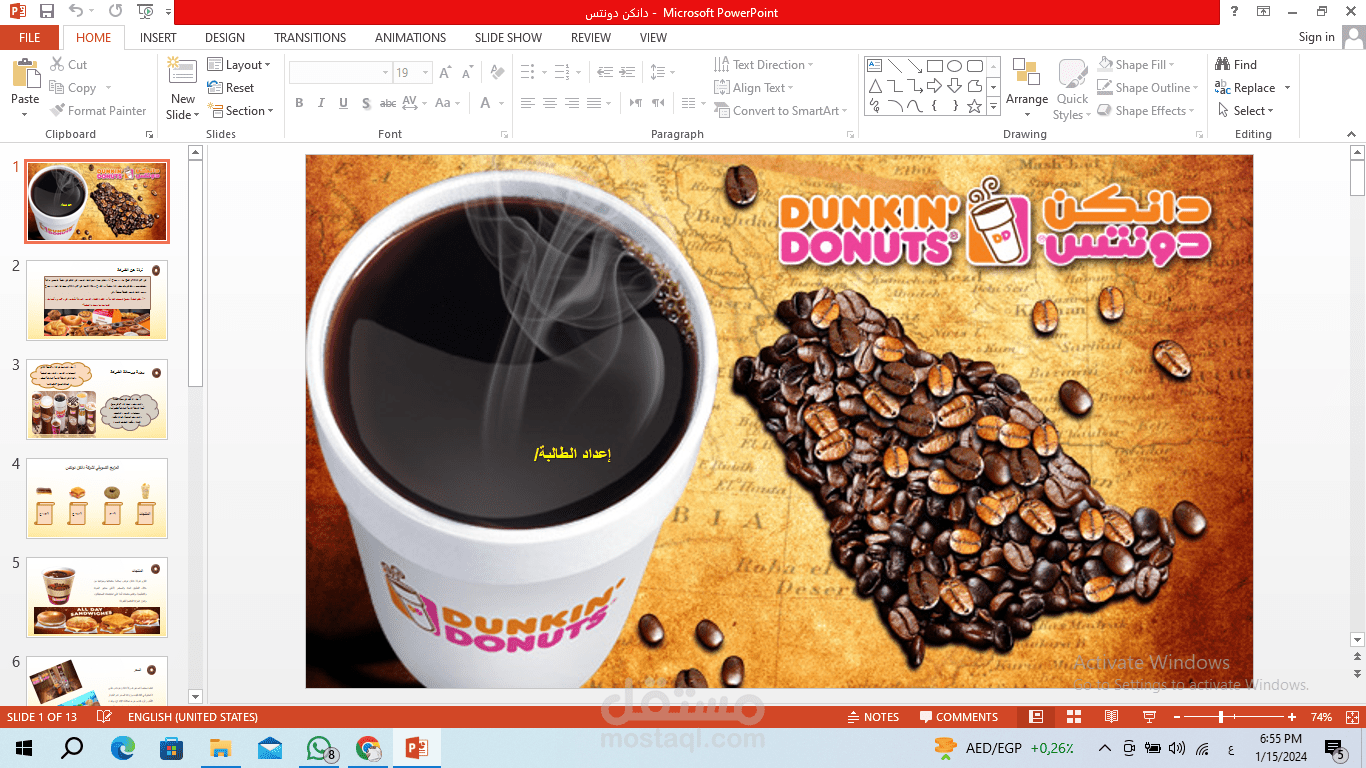Toggle text Shadow effect

(366, 103)
